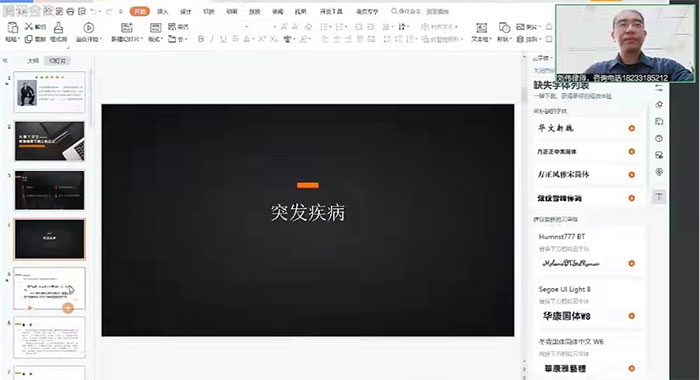Open the Review (审阅) ribbon tab
The width and height of the screenshot is (700, 380).
click(x=278, y=12)
